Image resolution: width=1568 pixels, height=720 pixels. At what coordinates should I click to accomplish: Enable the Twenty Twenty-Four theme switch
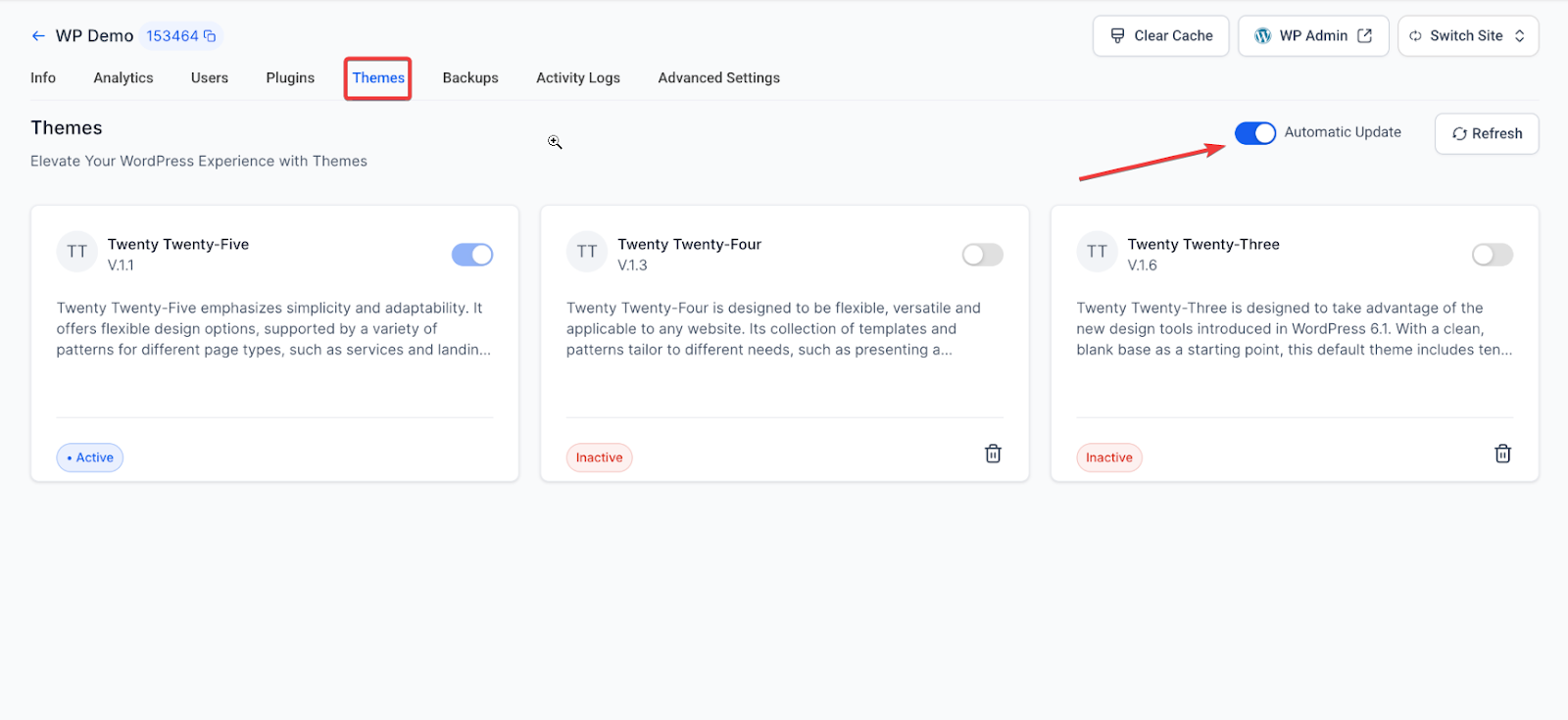point(983,255)
